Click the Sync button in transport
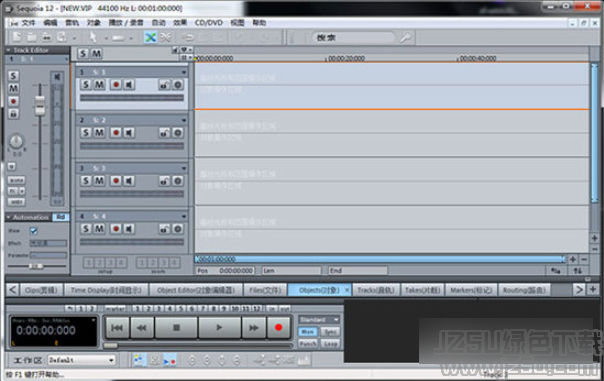604x381 pixels. coord(331,331)
